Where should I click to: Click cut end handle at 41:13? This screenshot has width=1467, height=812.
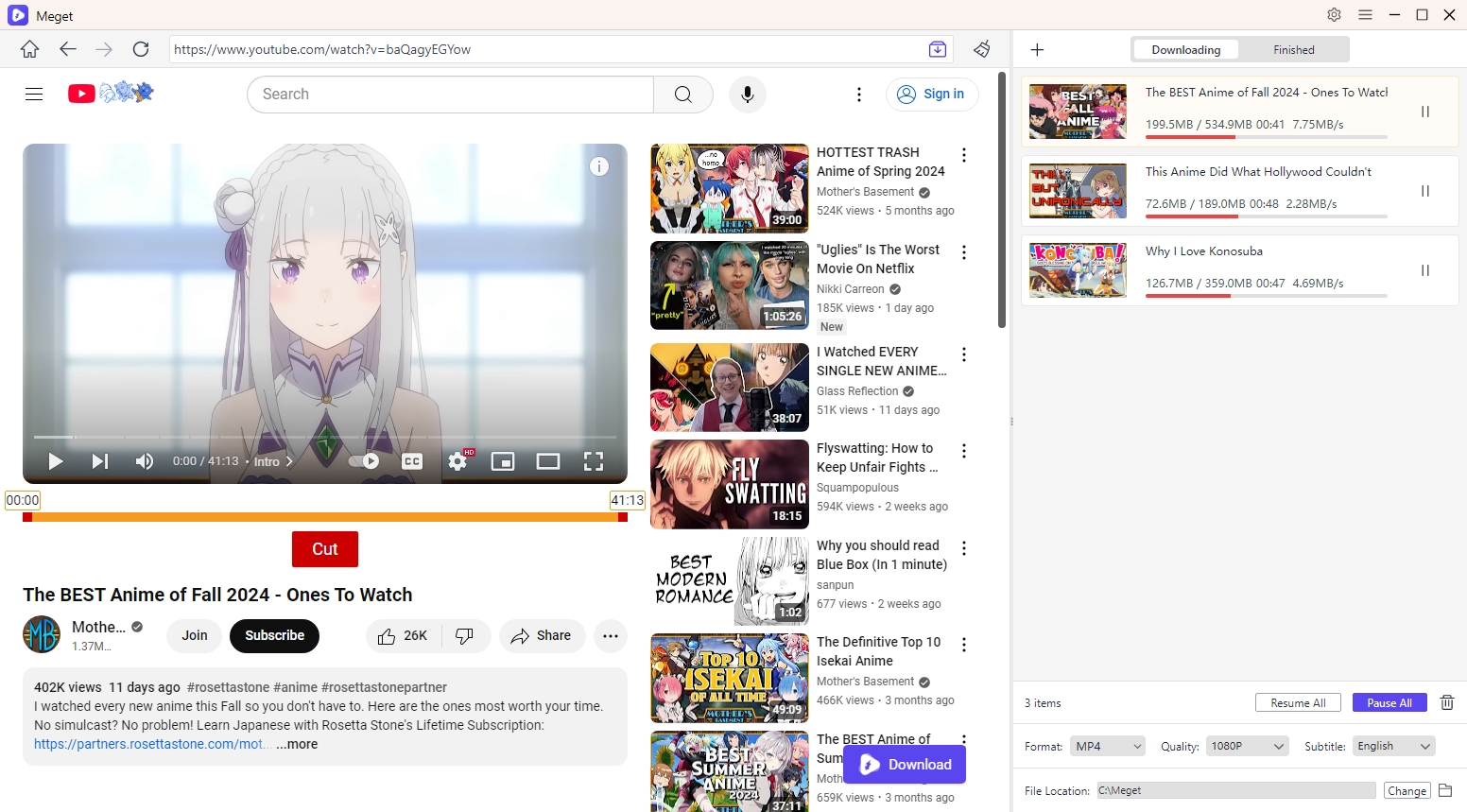coord(623,517)
